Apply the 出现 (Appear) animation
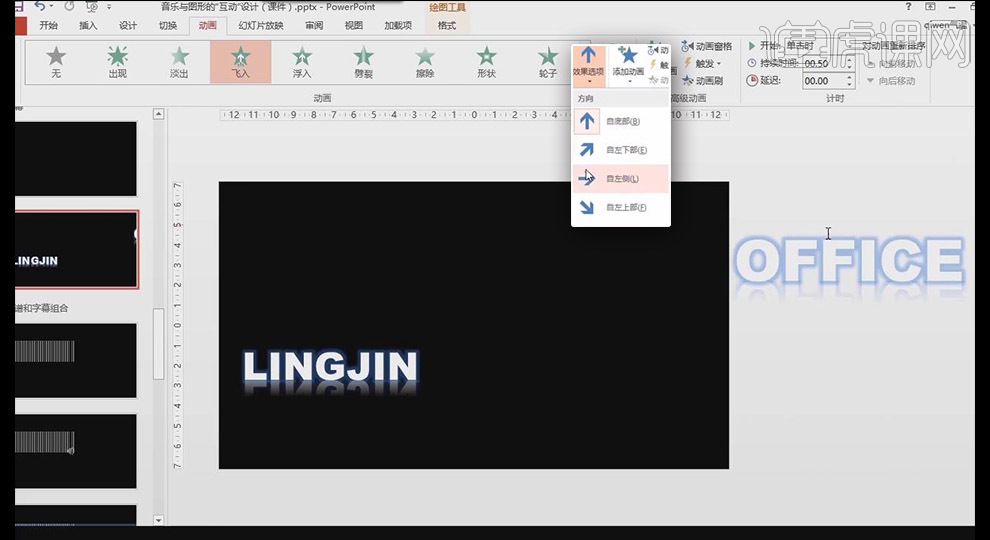 click(x=117, y=62)
